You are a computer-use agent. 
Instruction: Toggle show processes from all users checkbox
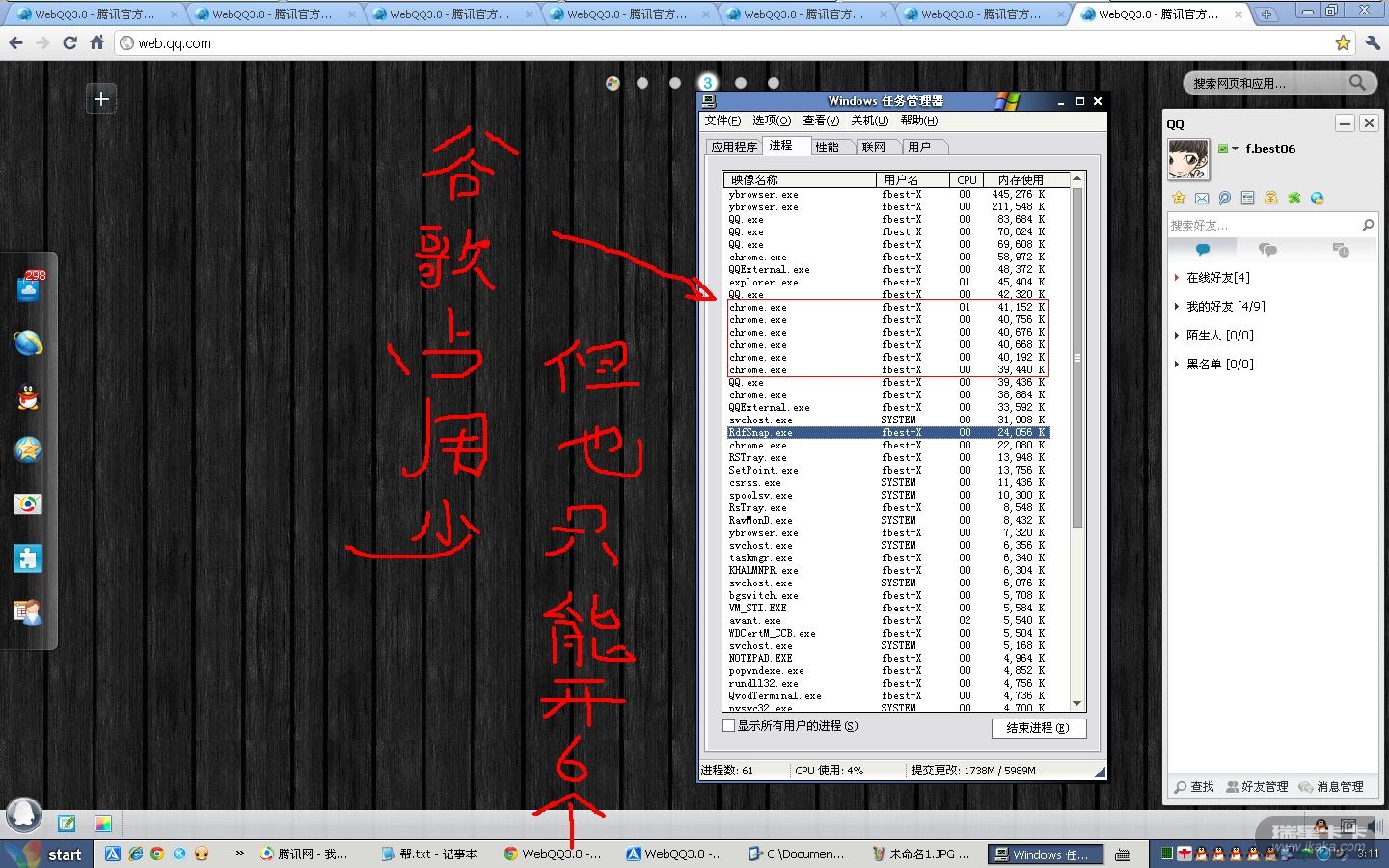pos(729,725)
